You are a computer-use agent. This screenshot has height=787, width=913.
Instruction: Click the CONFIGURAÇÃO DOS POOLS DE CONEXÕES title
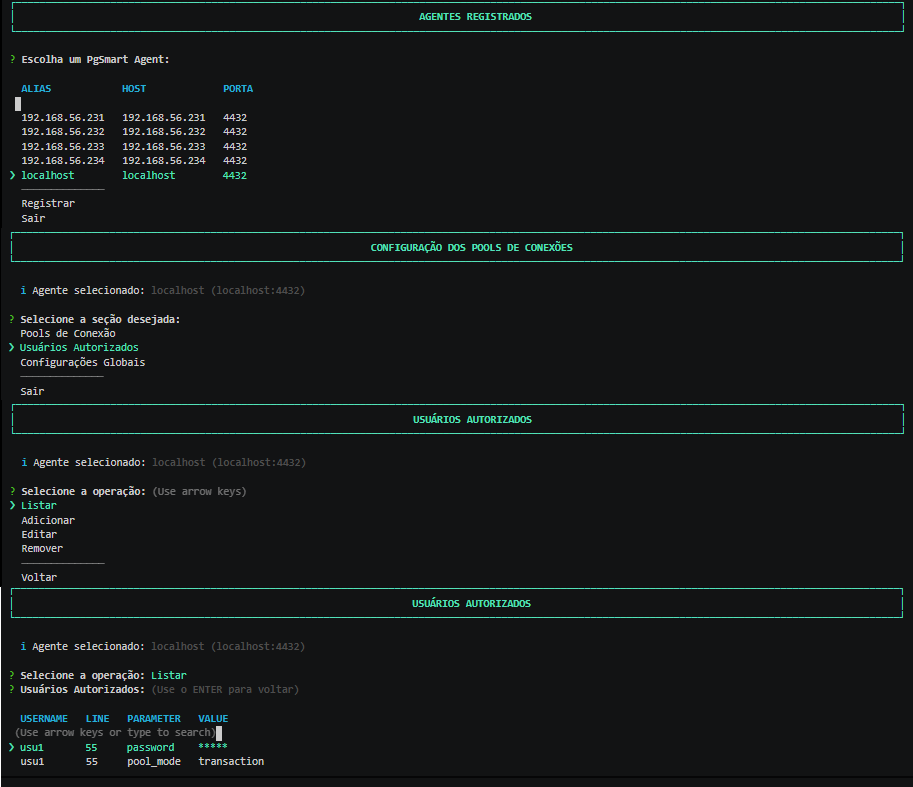coord(472,247)
